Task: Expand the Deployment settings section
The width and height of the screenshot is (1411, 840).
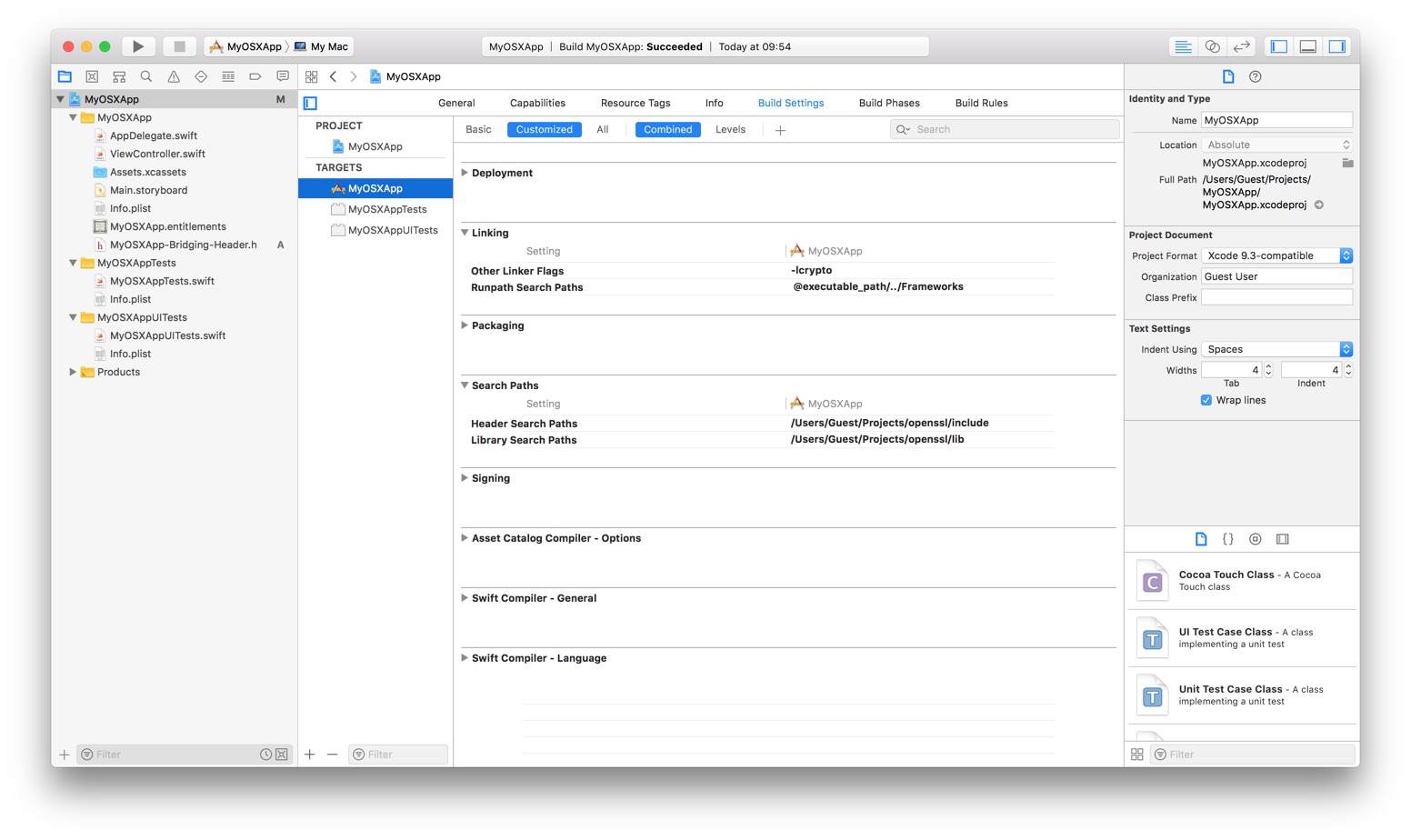Action: 465,173
